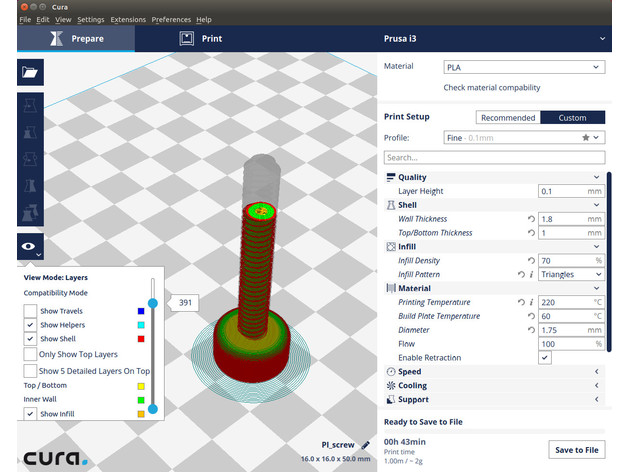Click the Infill category icon
The width and height of the screenshot is (628, 472).
tap(391, 247)
